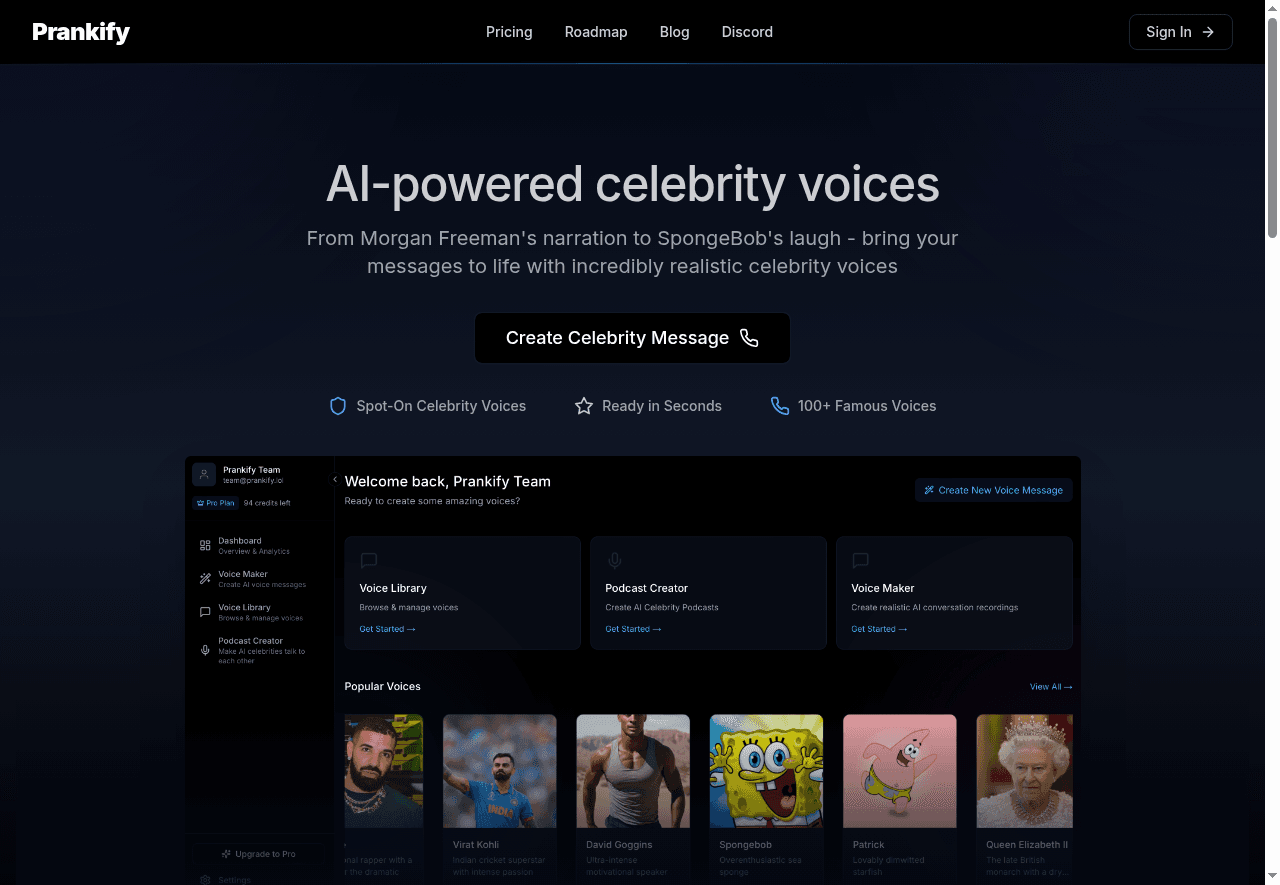Click the shield icon beside Spot-On Celebrity Voices
The image size is (1280, 885).
tap(338, 406)
